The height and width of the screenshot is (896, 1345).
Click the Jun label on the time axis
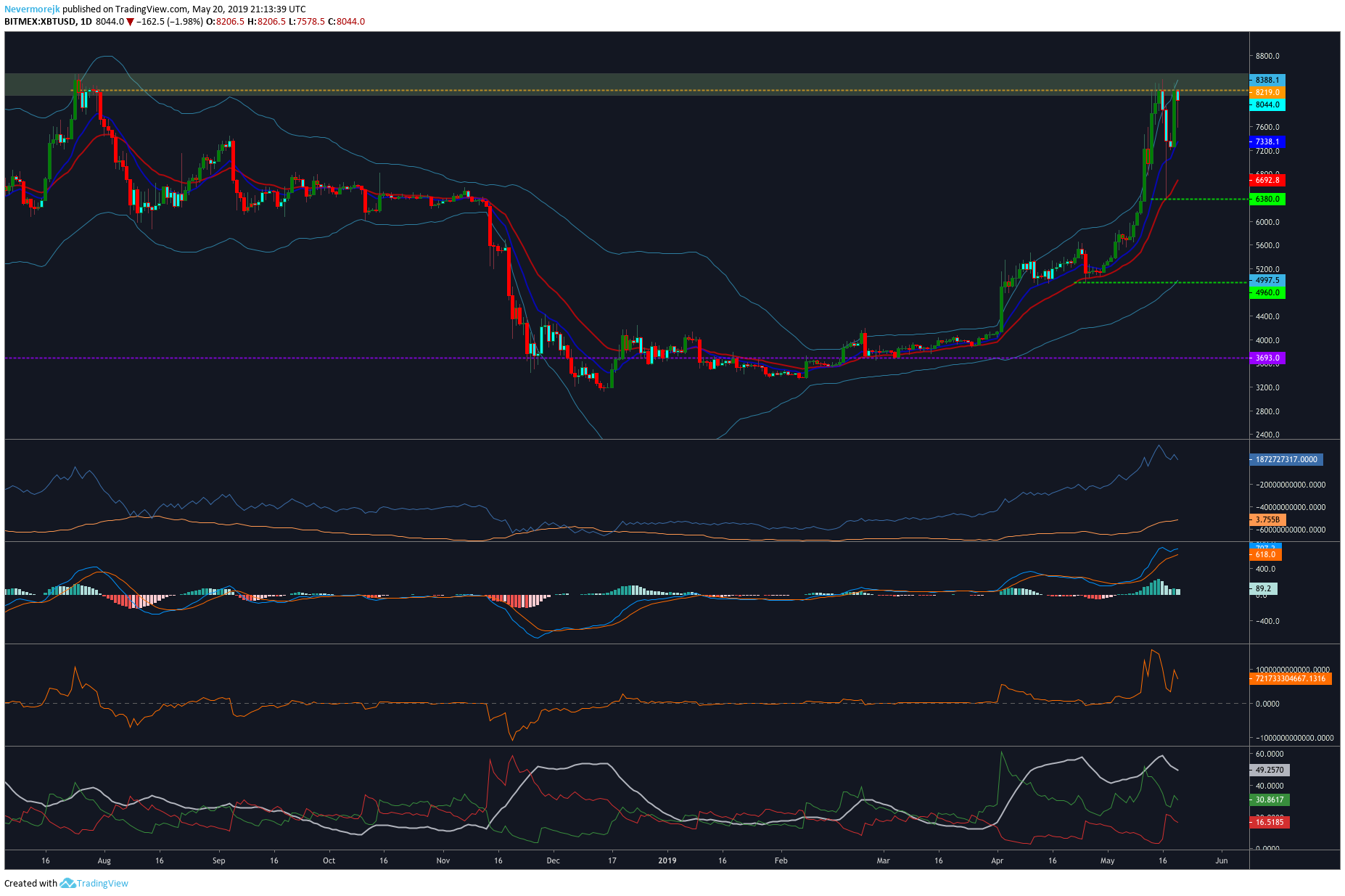tap(1221, 860)
